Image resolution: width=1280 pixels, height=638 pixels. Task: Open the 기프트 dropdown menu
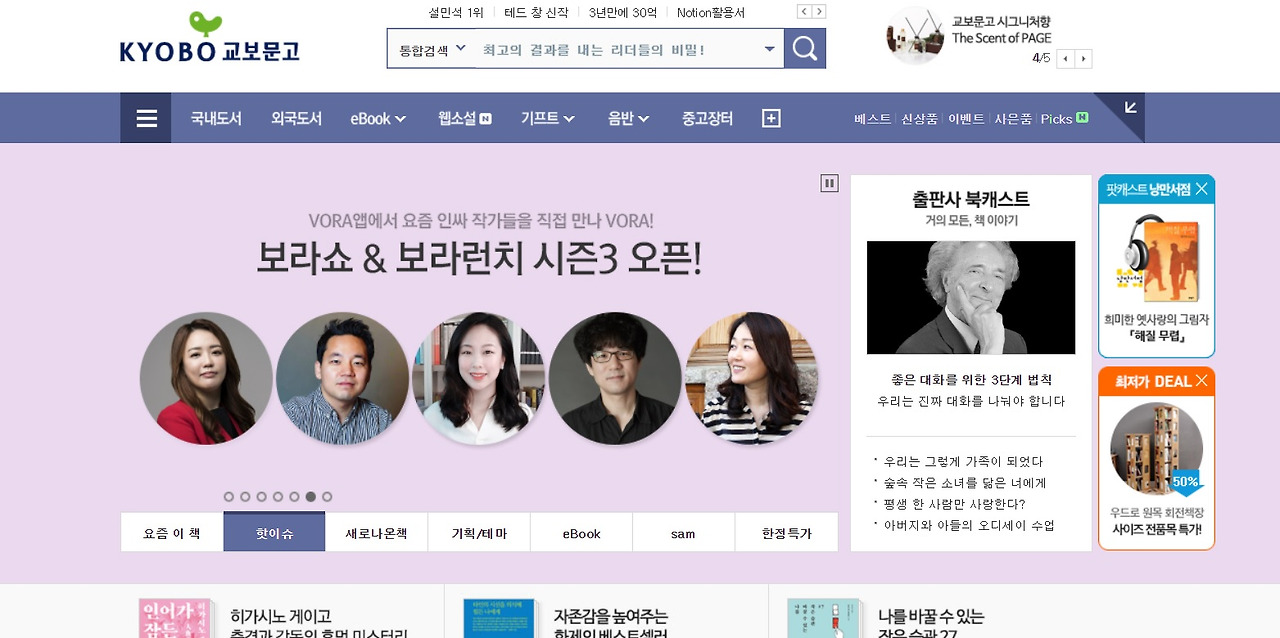point(548,118)
